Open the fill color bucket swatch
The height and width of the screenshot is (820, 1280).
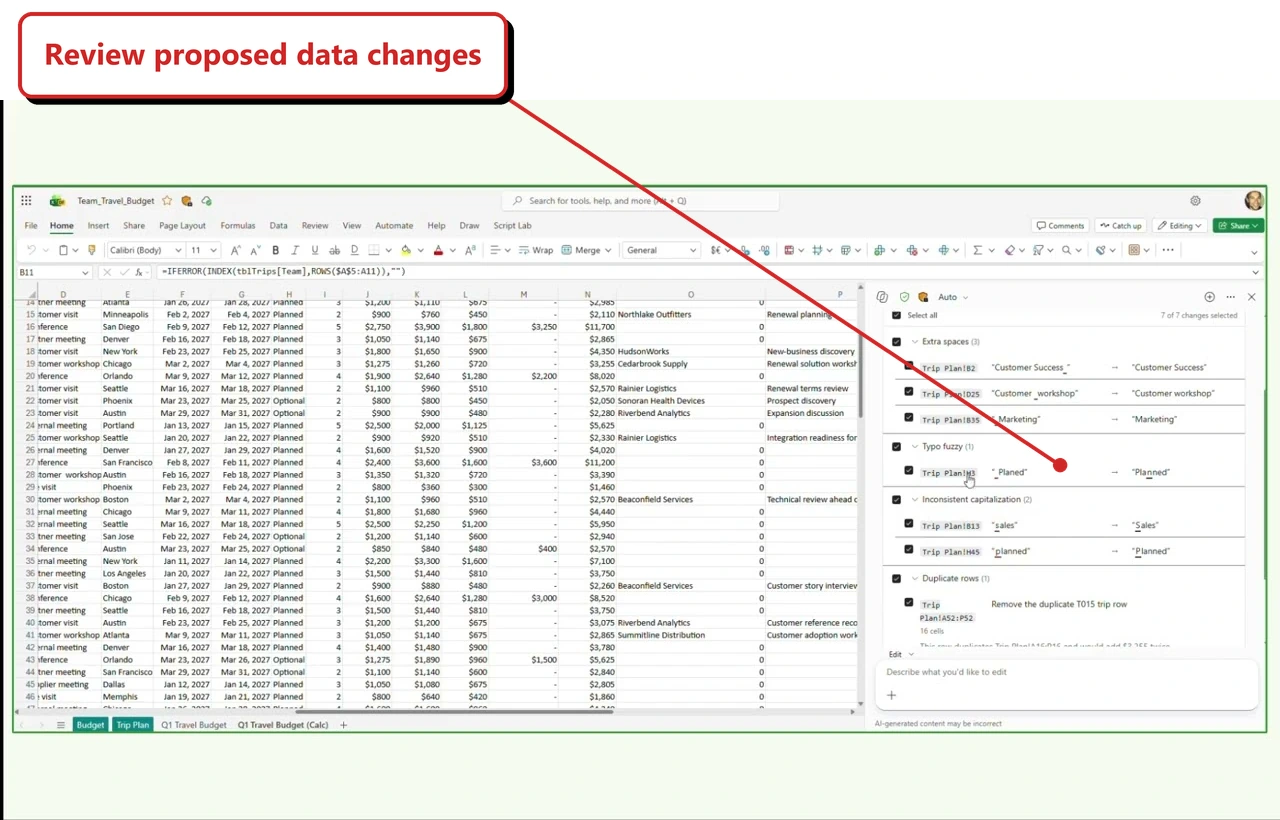point(406,250)
